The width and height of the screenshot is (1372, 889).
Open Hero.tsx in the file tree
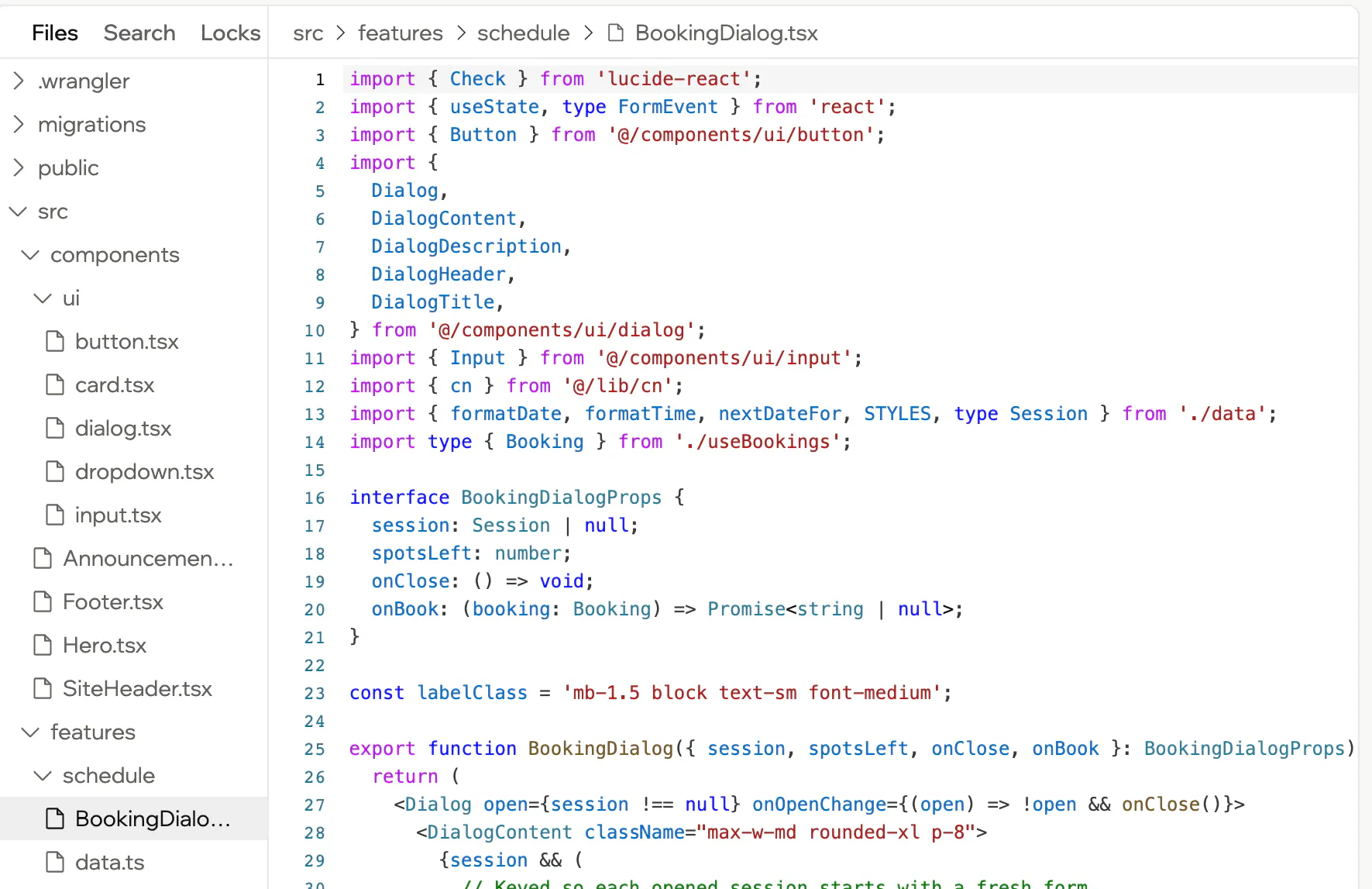pyautogui.click(x=105, y=645)
